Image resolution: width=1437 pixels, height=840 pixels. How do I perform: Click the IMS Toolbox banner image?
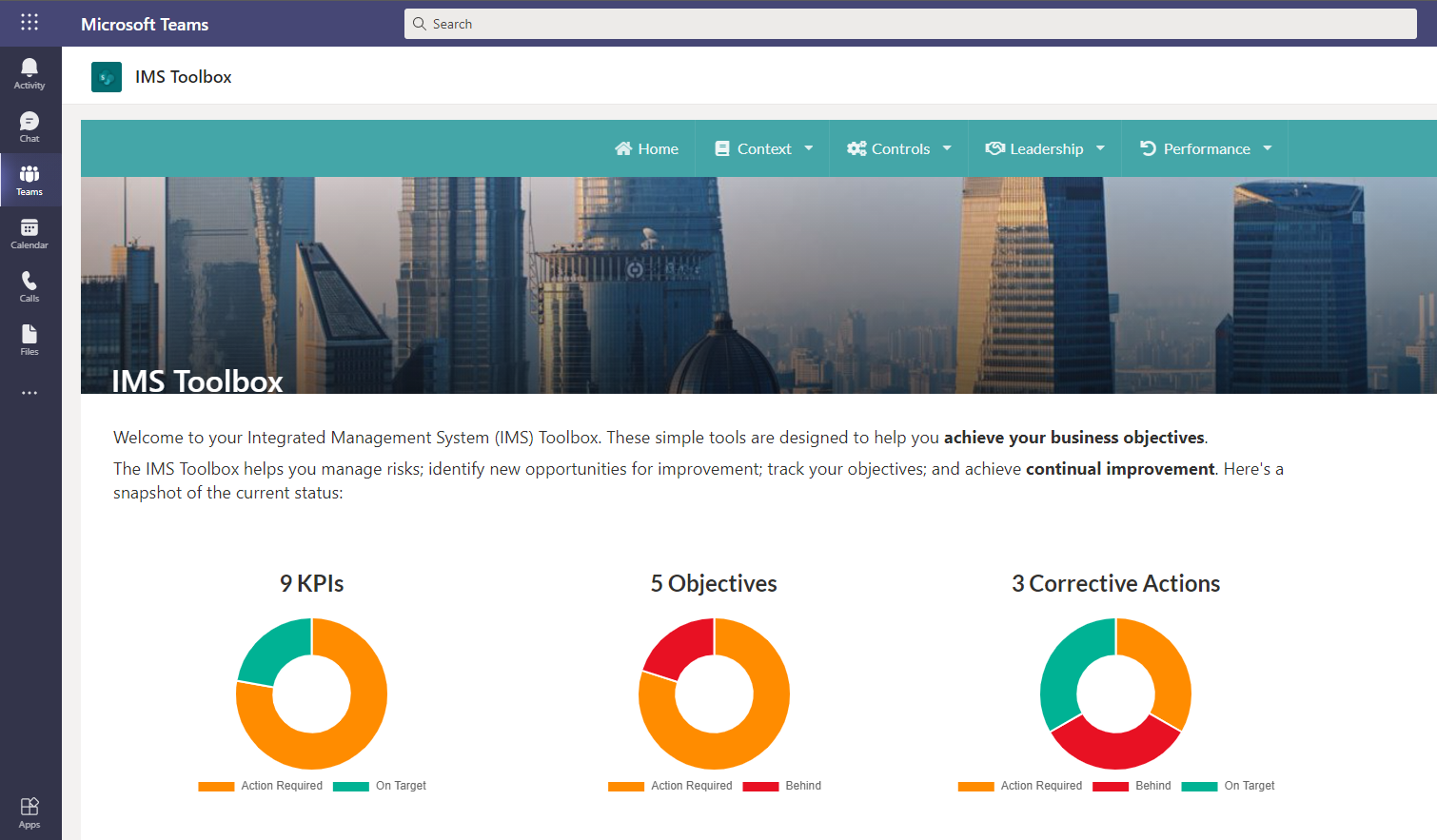(758, 285)
